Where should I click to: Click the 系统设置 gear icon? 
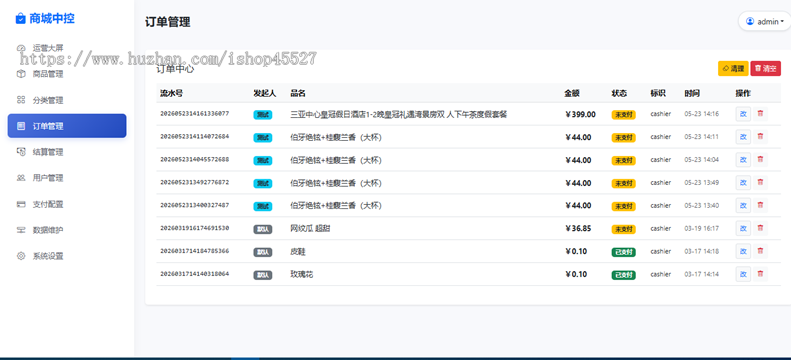(21, 256)
